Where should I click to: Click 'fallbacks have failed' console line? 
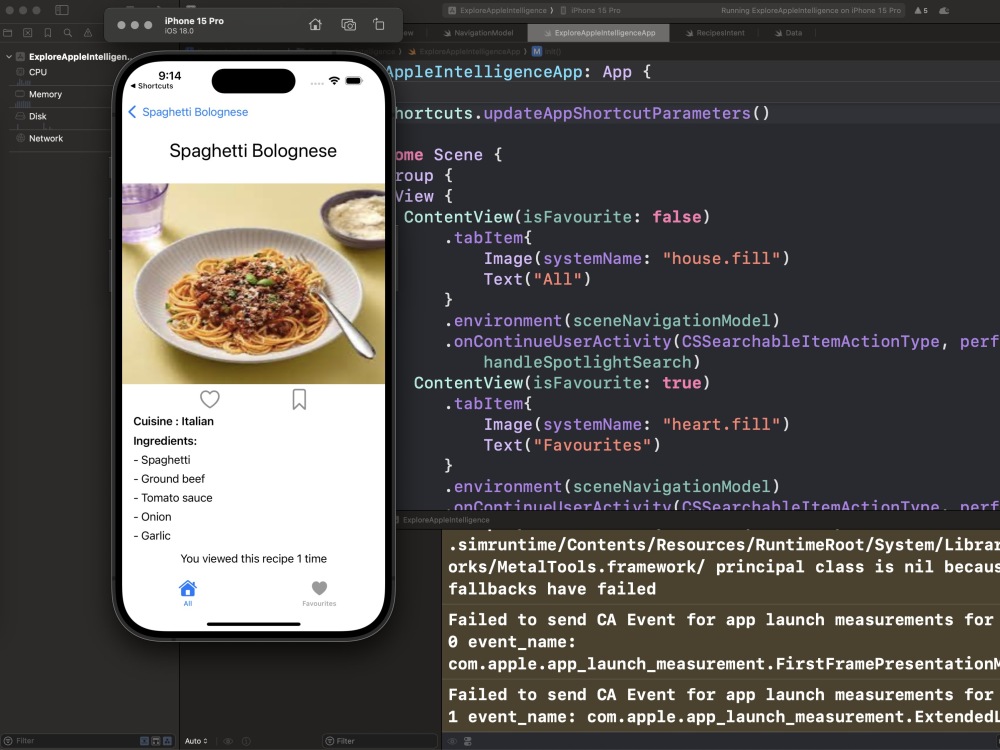pyautogui.click(x=552, y=589)
